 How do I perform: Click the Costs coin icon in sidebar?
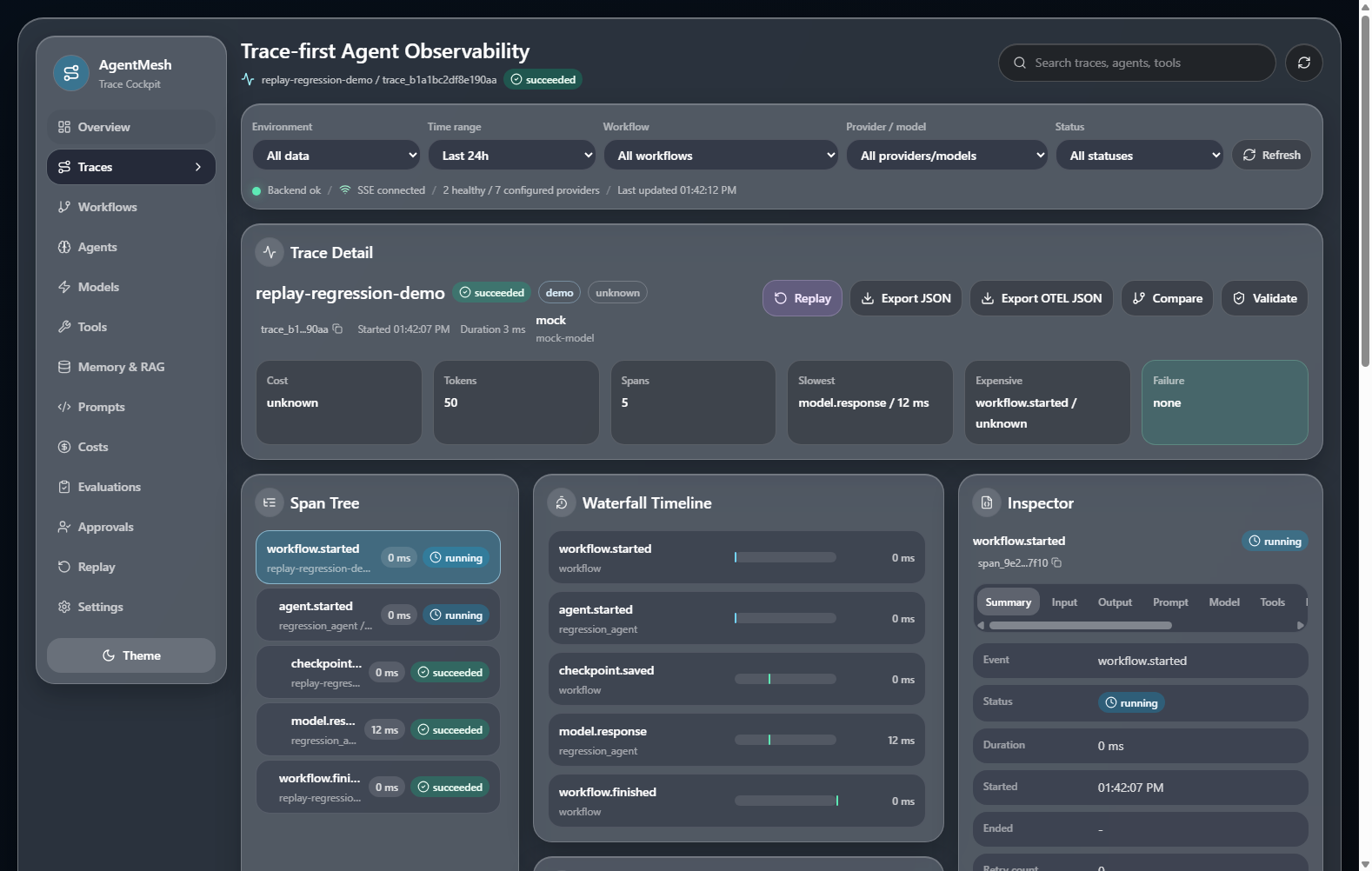[x=64, y=447]
